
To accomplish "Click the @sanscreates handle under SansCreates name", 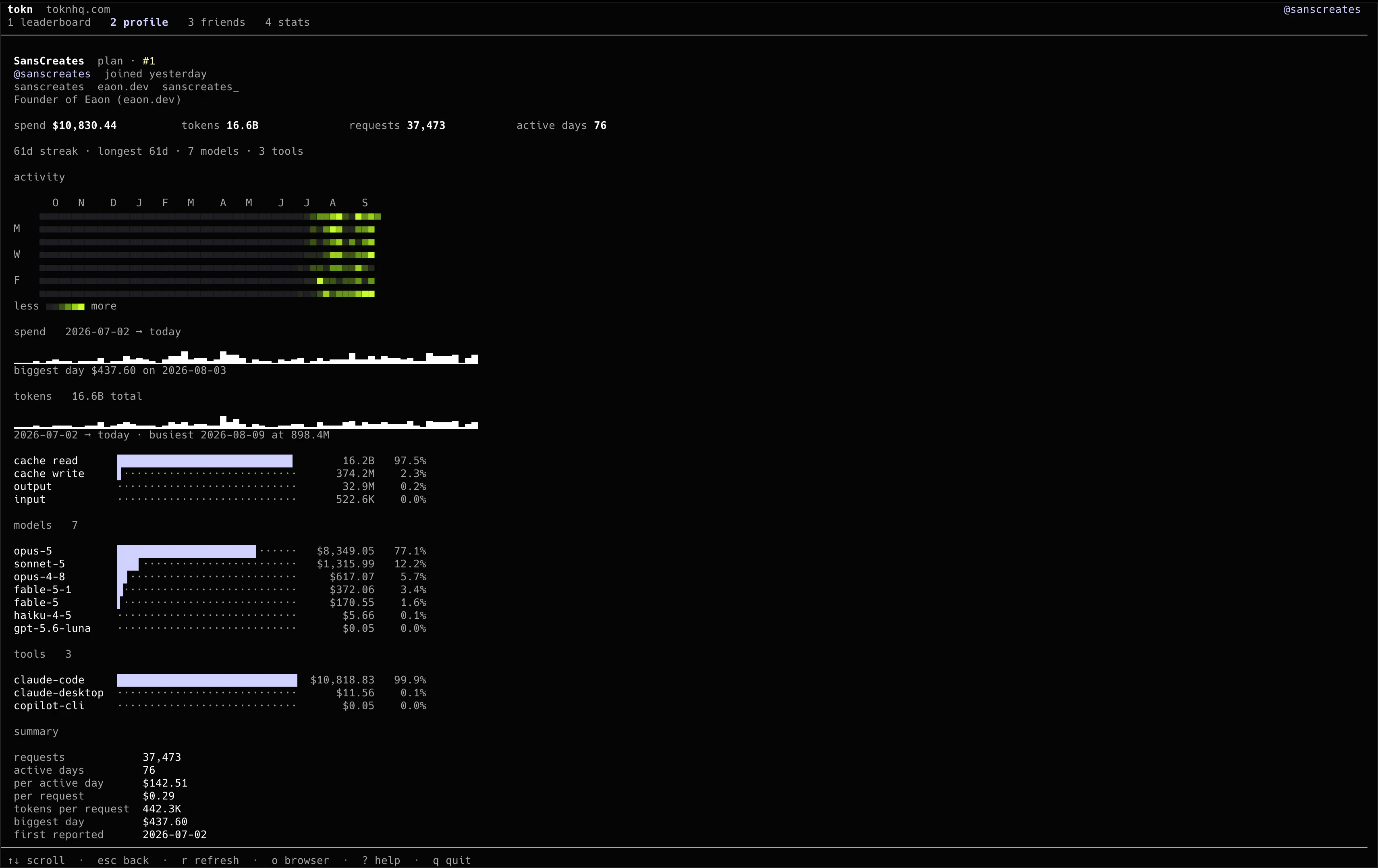I will pyautogui.click(x=52, y=74).
